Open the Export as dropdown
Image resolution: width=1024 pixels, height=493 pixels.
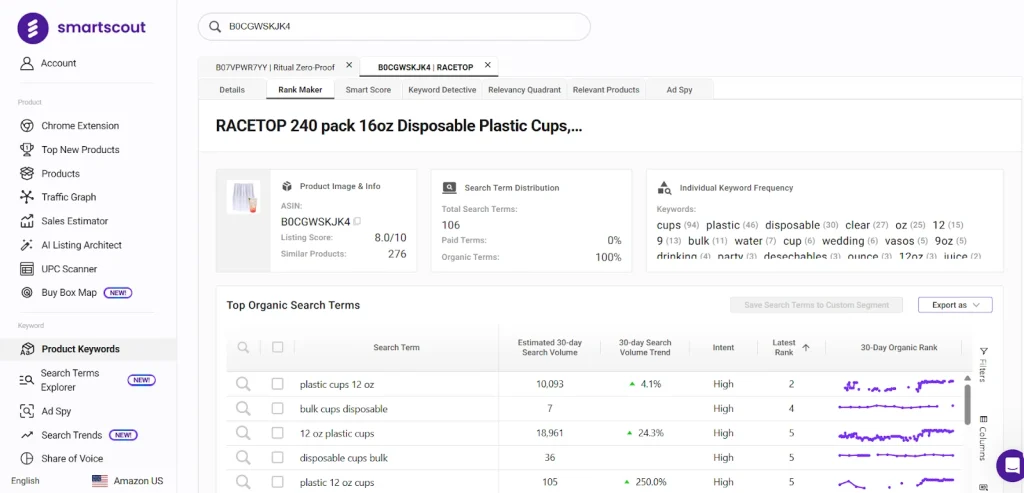click(955, 305)
